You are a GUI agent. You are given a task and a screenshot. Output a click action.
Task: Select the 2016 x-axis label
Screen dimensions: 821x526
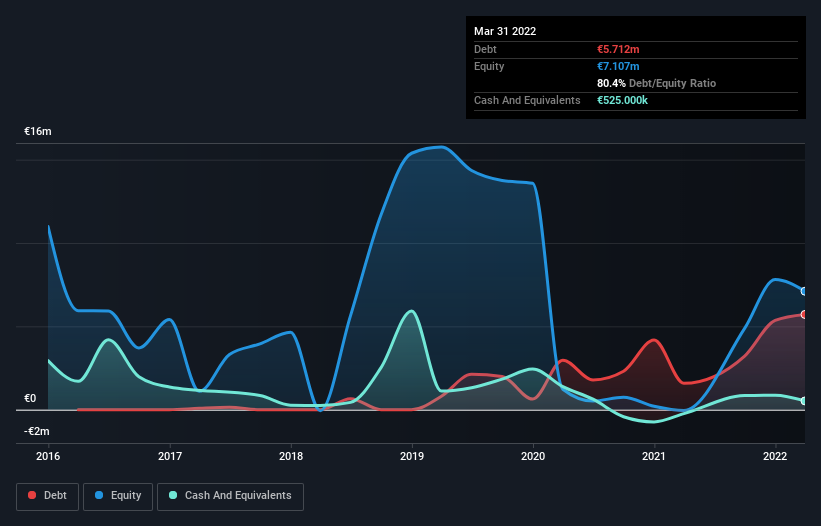point(48,456)
